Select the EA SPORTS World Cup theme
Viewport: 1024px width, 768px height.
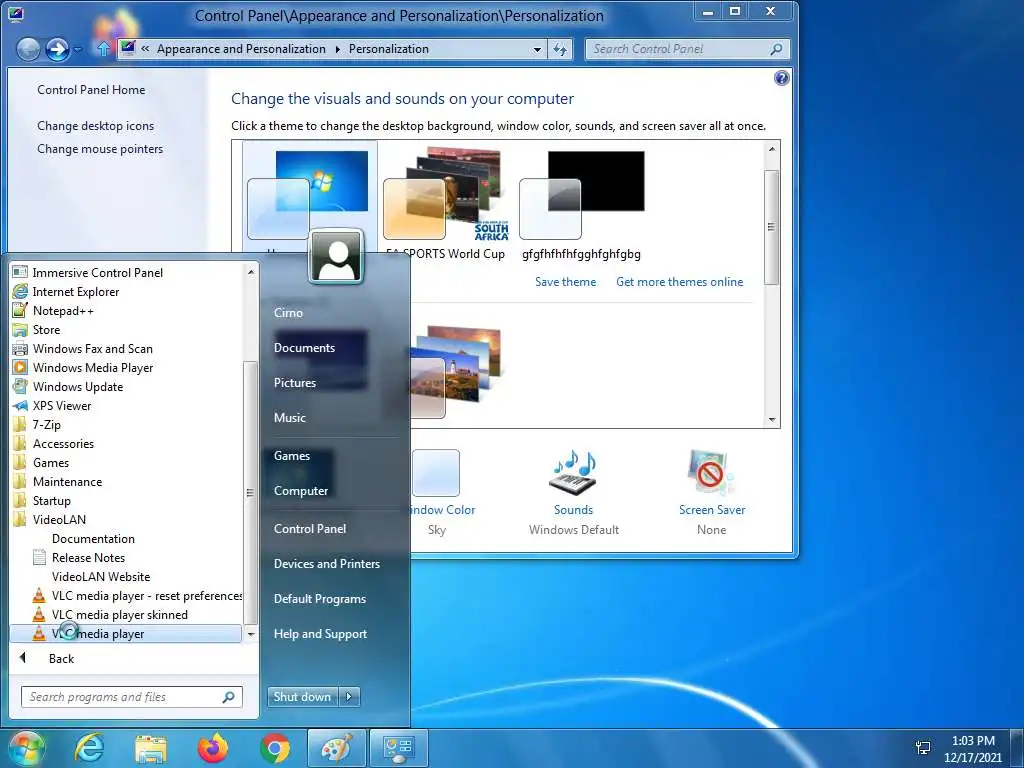point(445,202)
